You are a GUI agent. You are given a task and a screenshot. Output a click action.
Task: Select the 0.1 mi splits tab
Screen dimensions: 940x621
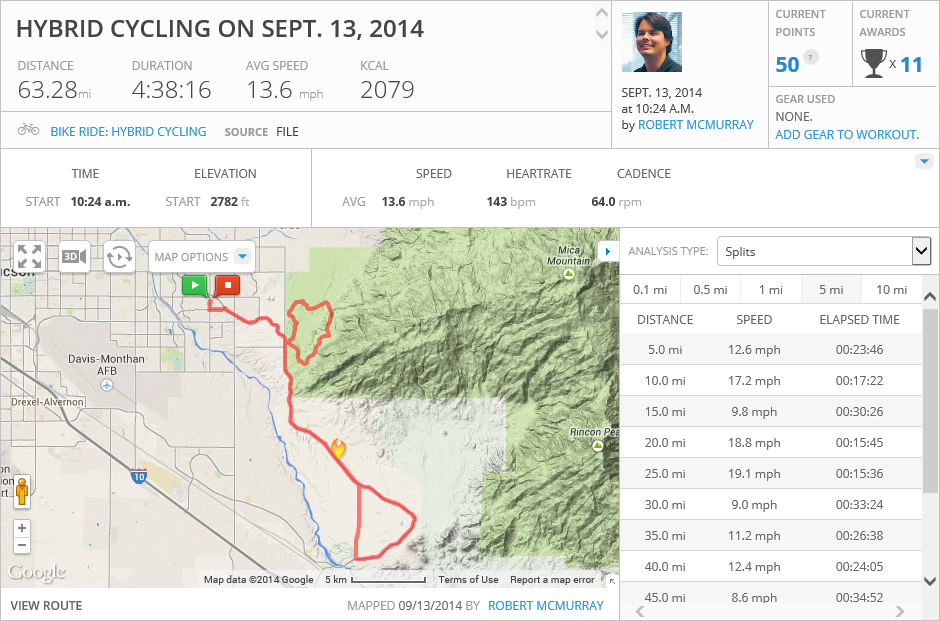pyautogui.click(x=650, y=290)
